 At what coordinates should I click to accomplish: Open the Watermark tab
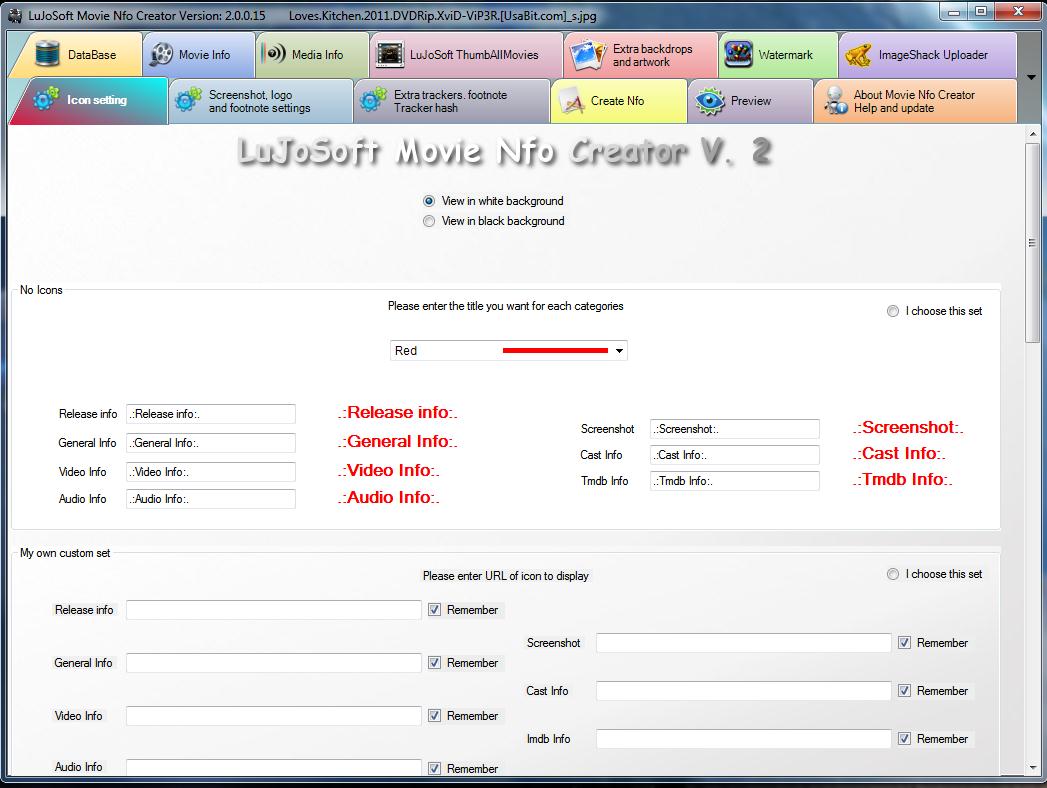point(778,55)
